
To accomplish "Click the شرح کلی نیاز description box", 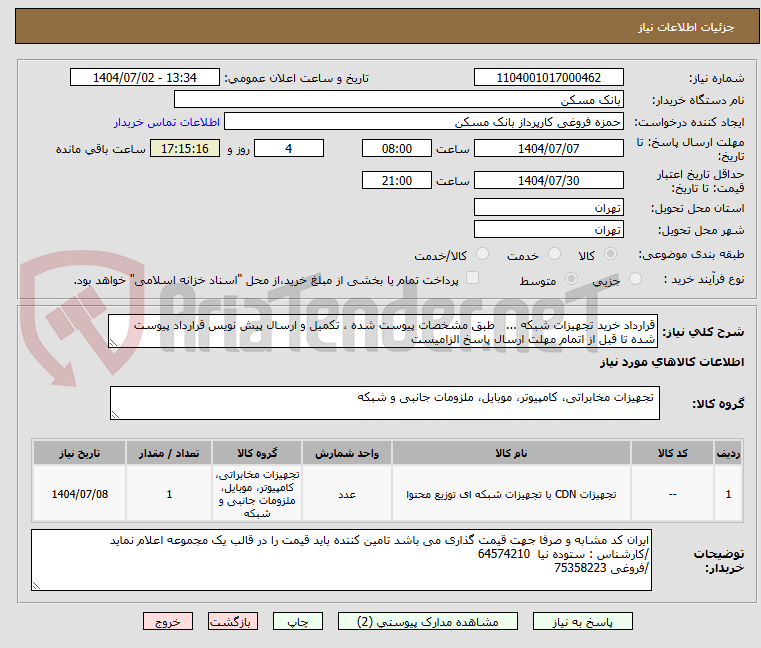I will point(382,331).
